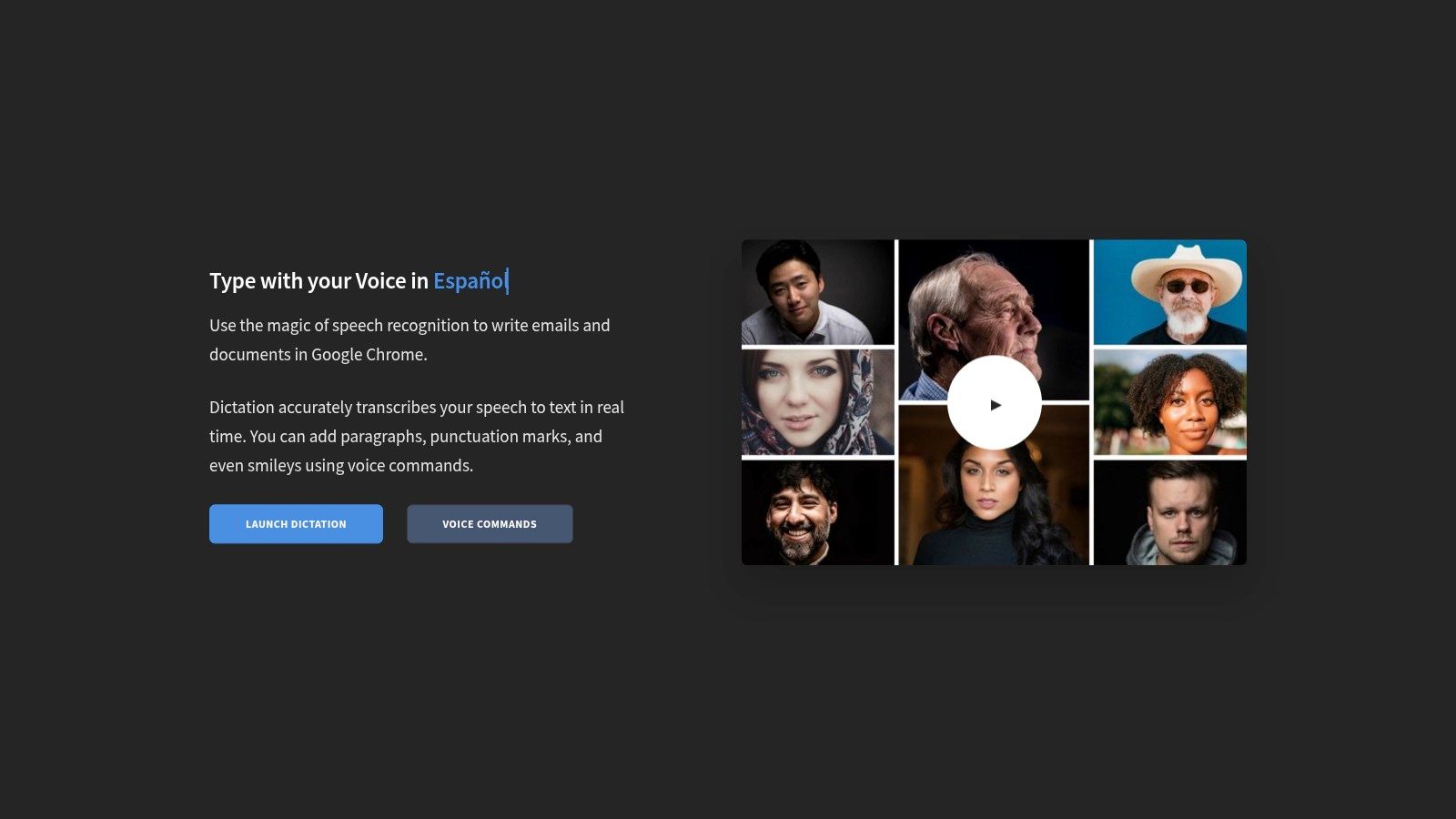The width and height of the screenshot is (1456, 819).
Task: Click the woman with curly hair portrait
Action: (x=1168, y=402)
